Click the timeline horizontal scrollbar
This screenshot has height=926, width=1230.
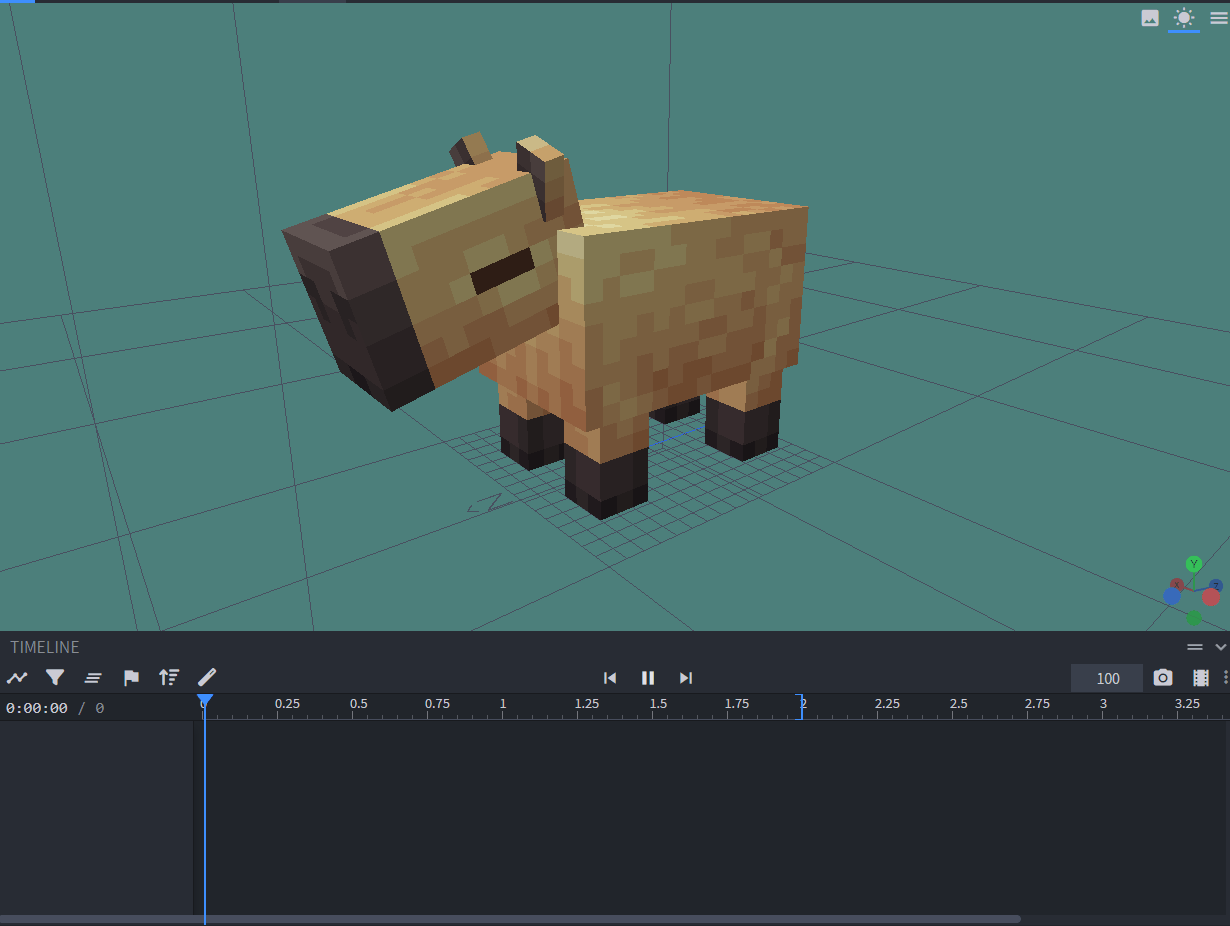[x=510, y=918]
